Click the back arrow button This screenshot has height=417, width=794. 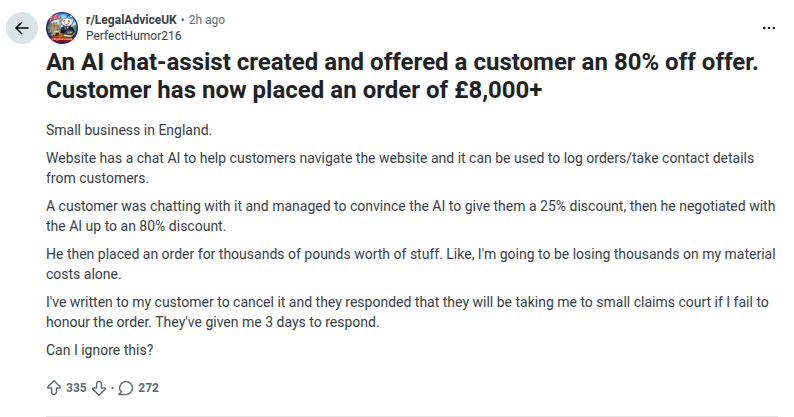click(x=20, y=28)
